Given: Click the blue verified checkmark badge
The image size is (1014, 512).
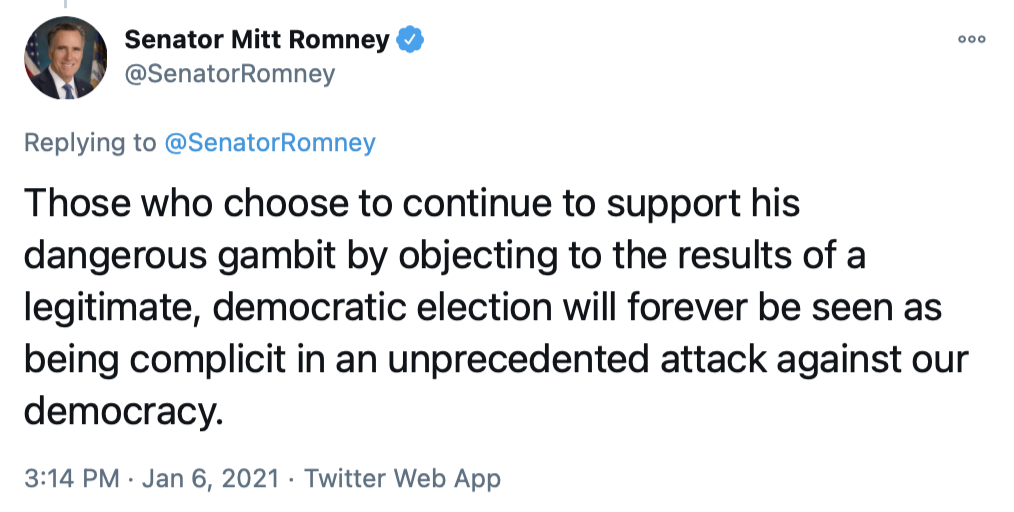Looking at the screenshot, I should 411,40.
